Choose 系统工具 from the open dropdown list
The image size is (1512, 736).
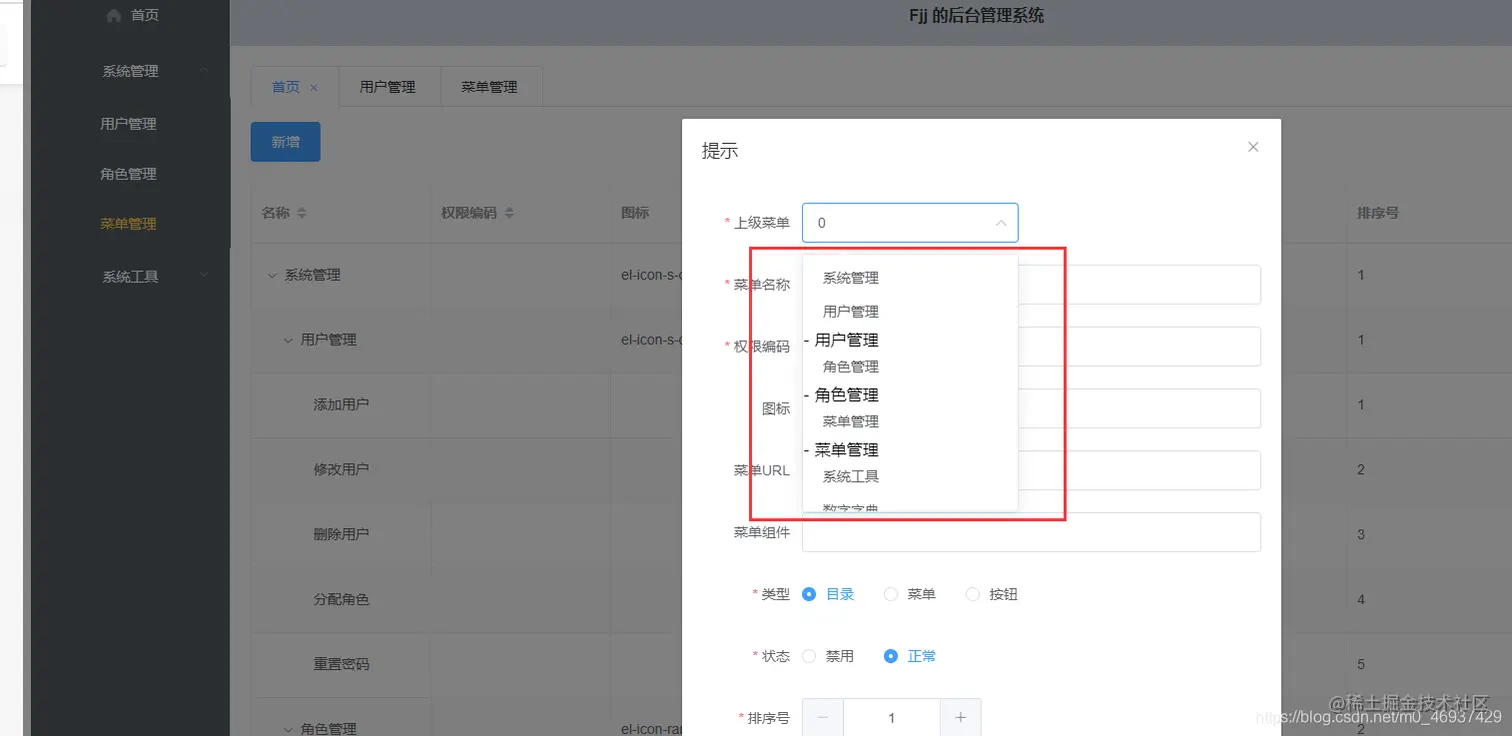[x=852, y=475]
